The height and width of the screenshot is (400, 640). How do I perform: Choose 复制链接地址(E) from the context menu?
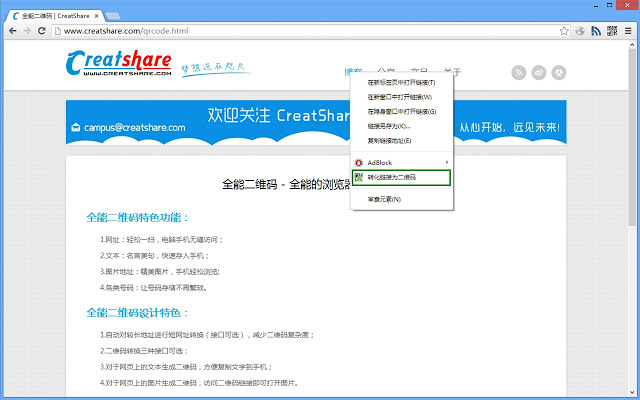point(402,141)
